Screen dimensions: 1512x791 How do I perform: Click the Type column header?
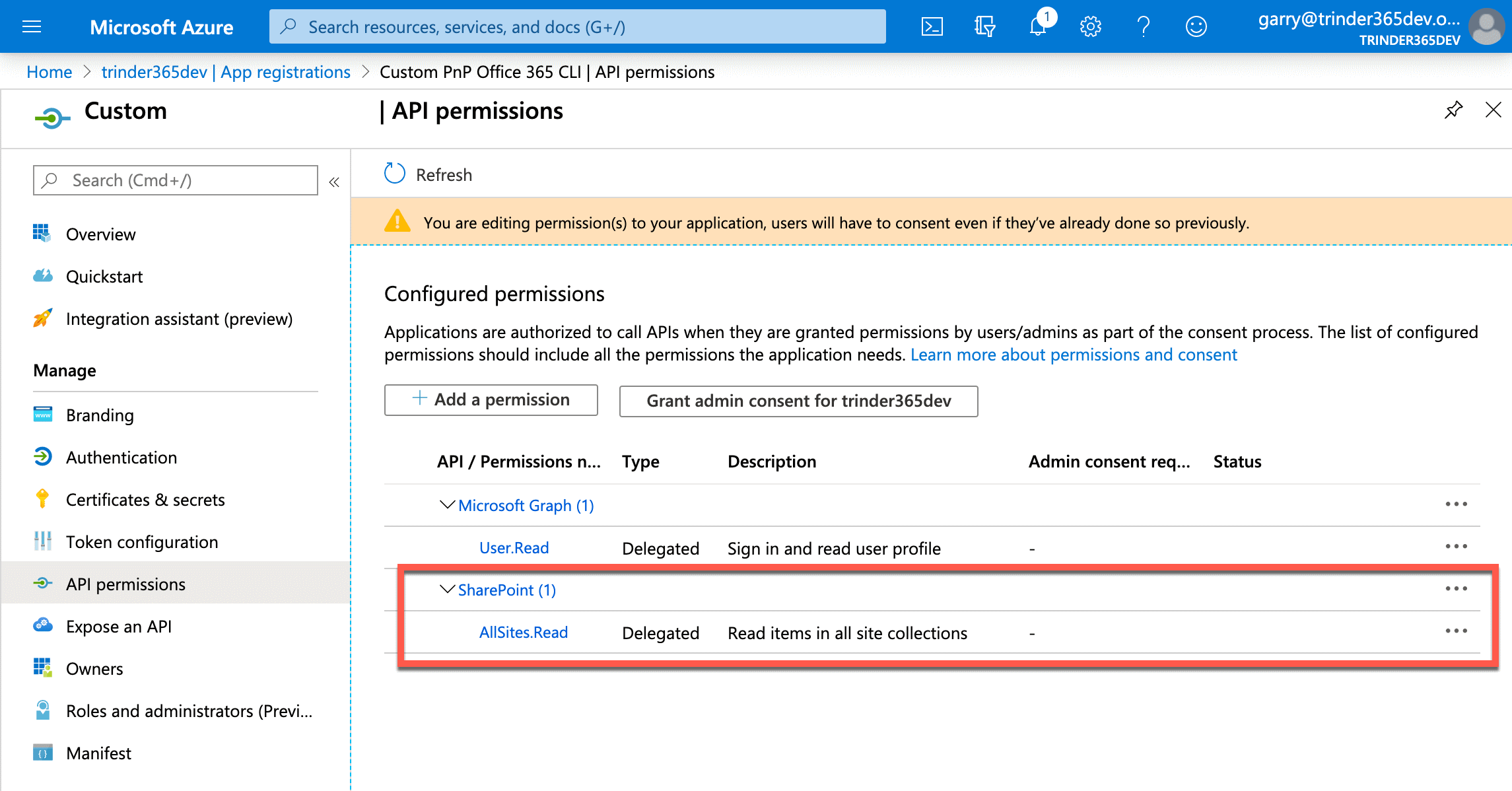point(640,462)
